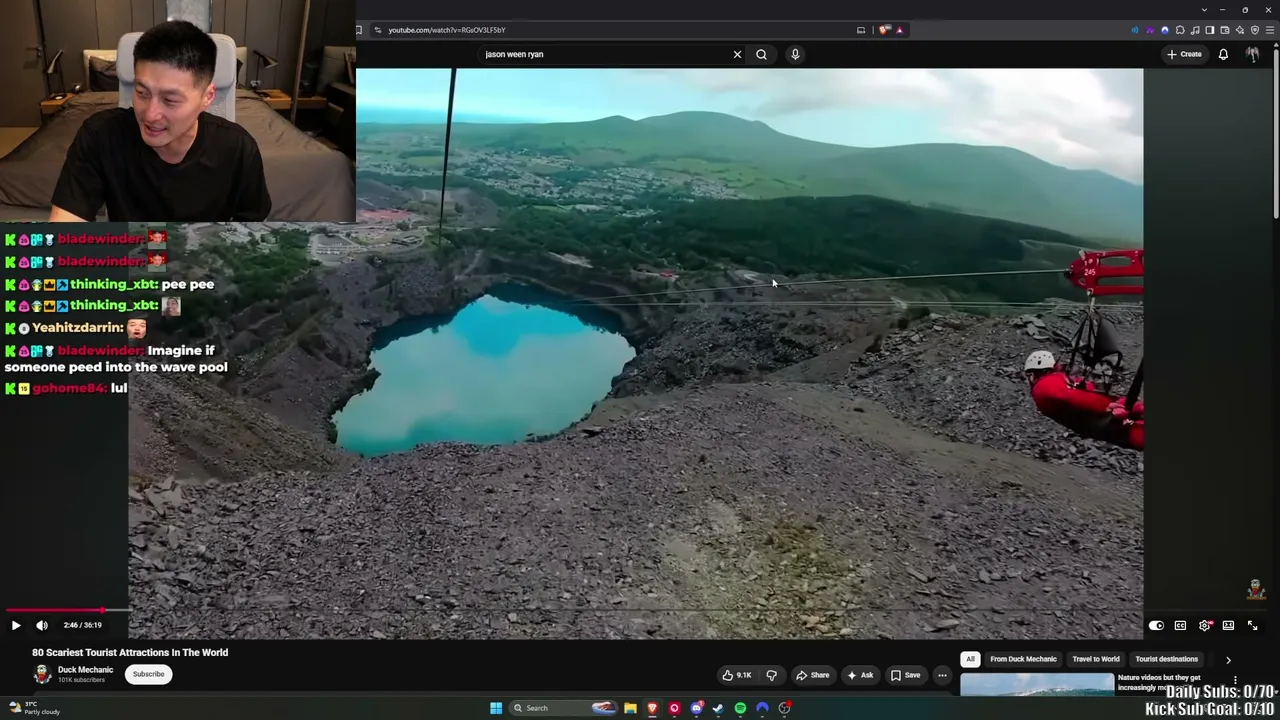Clear the YouTube search text with X
Viewport: 1280px width, 720px height.
[x=737, y=54]
